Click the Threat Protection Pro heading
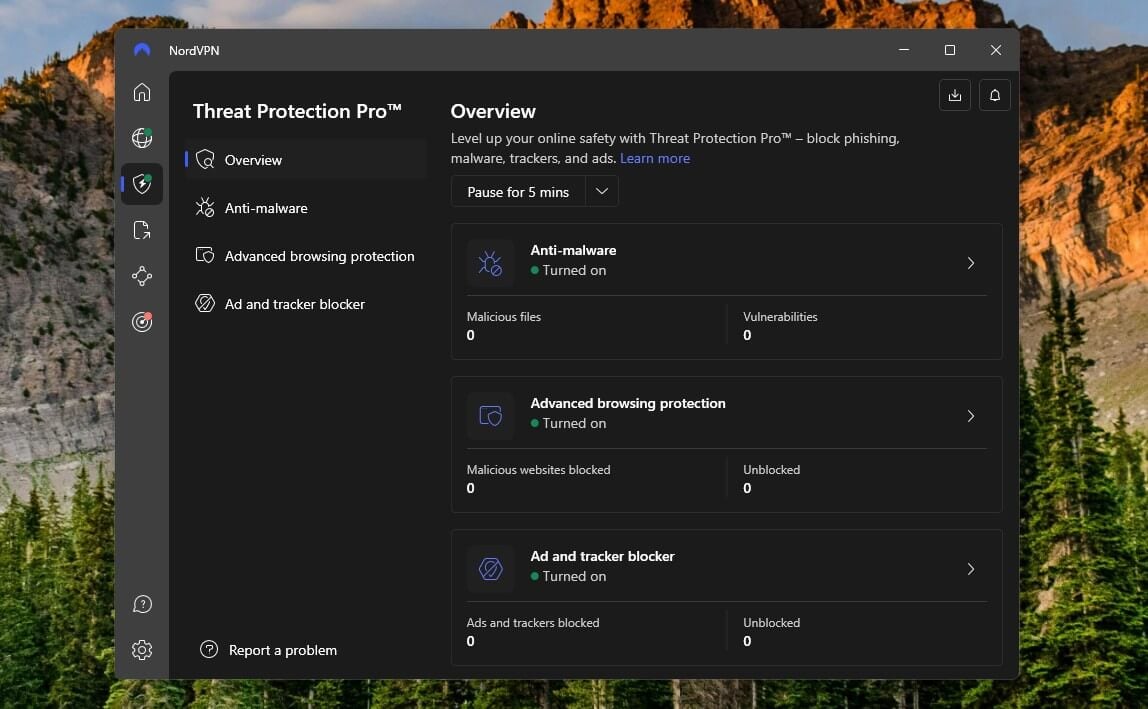This screenshot has height=709, width=1148. tap(297, 111)
